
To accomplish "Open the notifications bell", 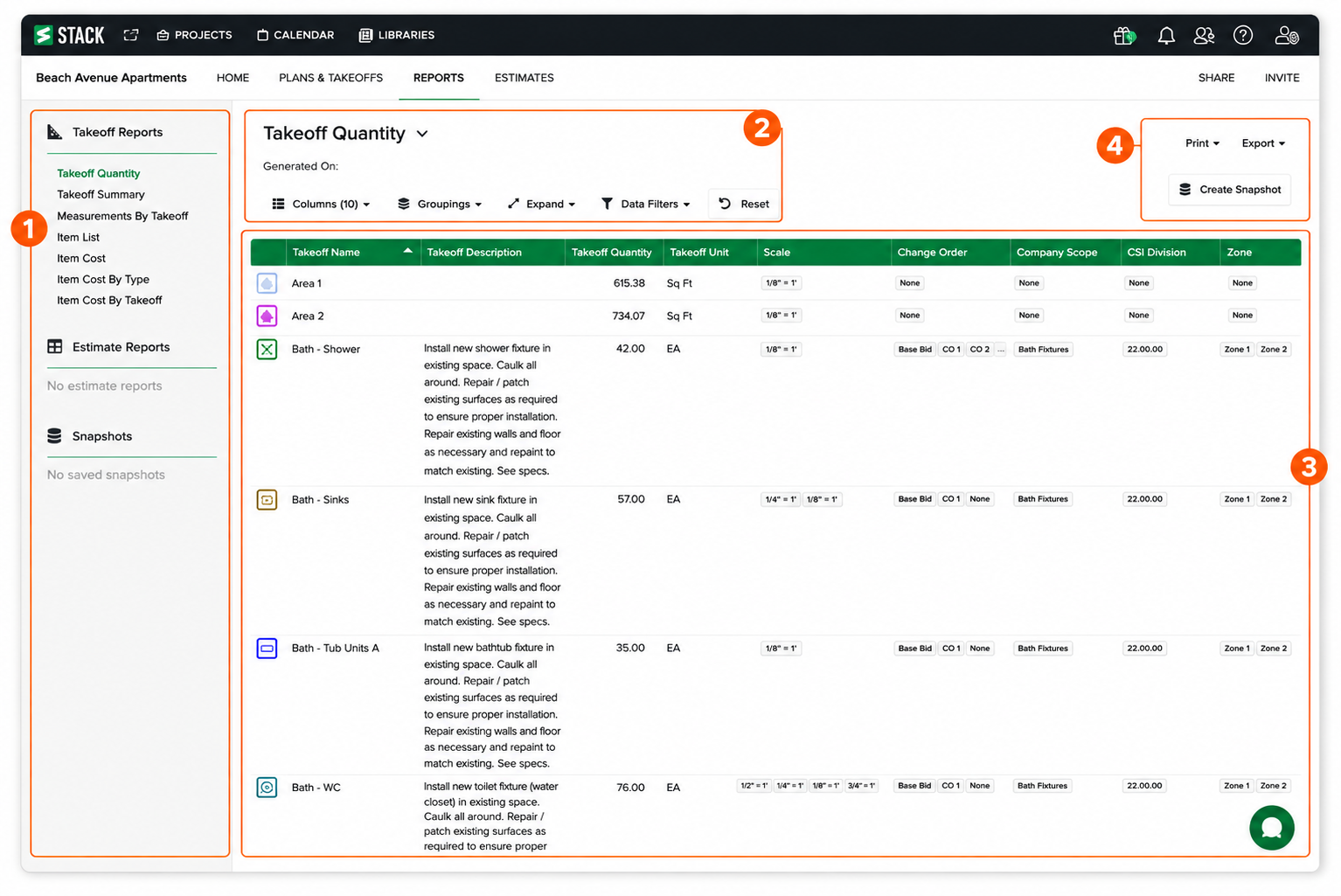I will point(1166,35).
